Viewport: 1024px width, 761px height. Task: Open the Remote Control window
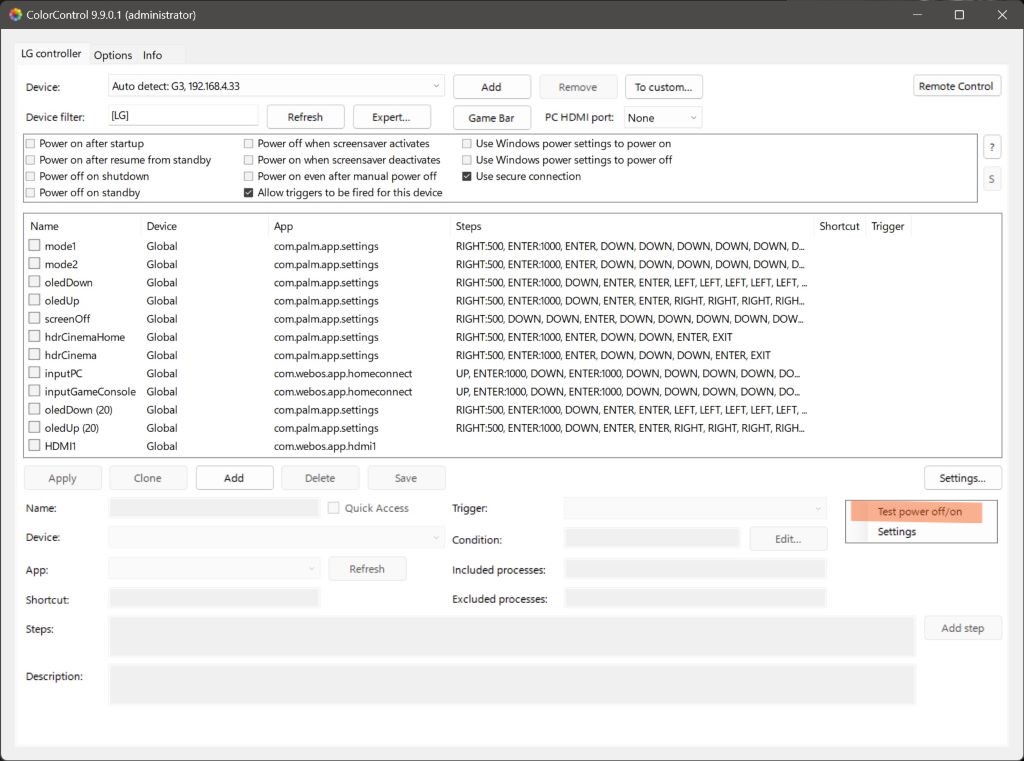(x=955, y=86)
